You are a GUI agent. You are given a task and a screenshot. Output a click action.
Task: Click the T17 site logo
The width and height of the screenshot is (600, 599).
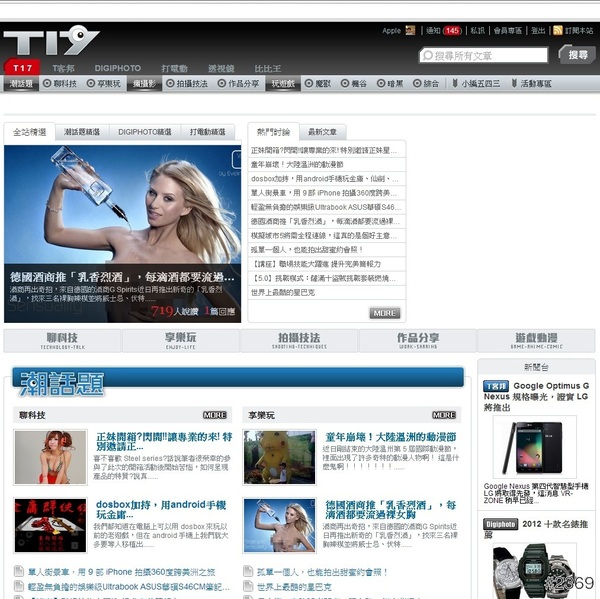51,42
